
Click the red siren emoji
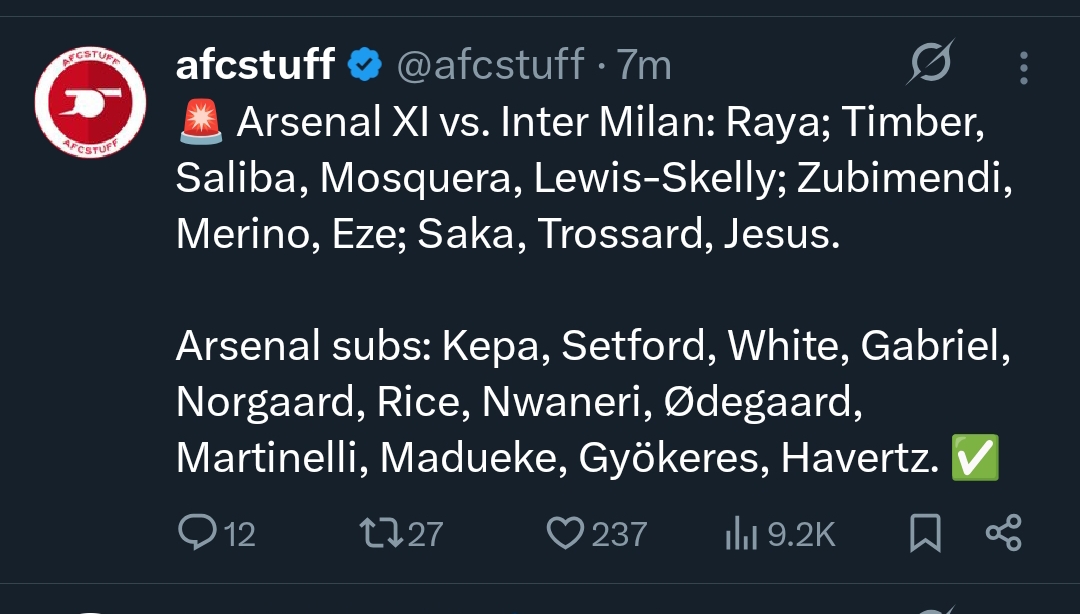(x=201, y=123)
